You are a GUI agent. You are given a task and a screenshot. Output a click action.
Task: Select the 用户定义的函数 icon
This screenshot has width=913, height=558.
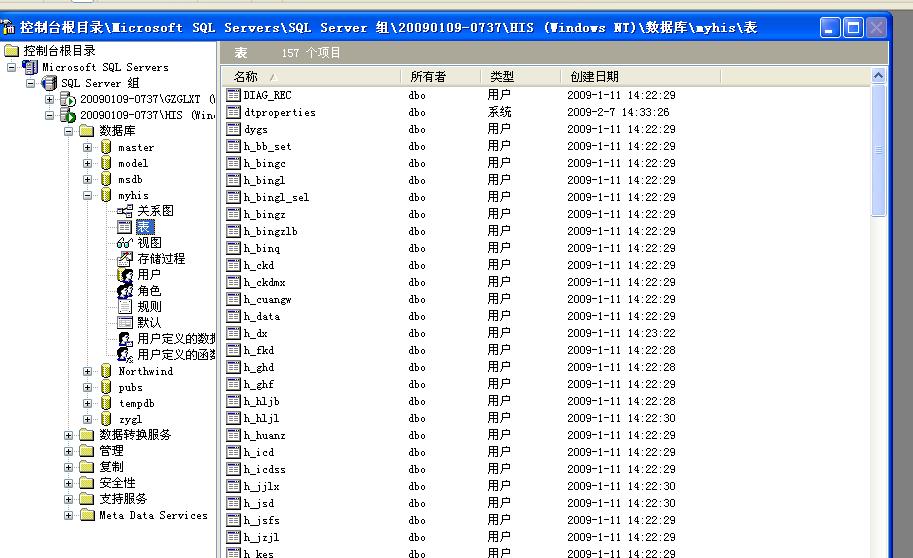coord(125,354)
